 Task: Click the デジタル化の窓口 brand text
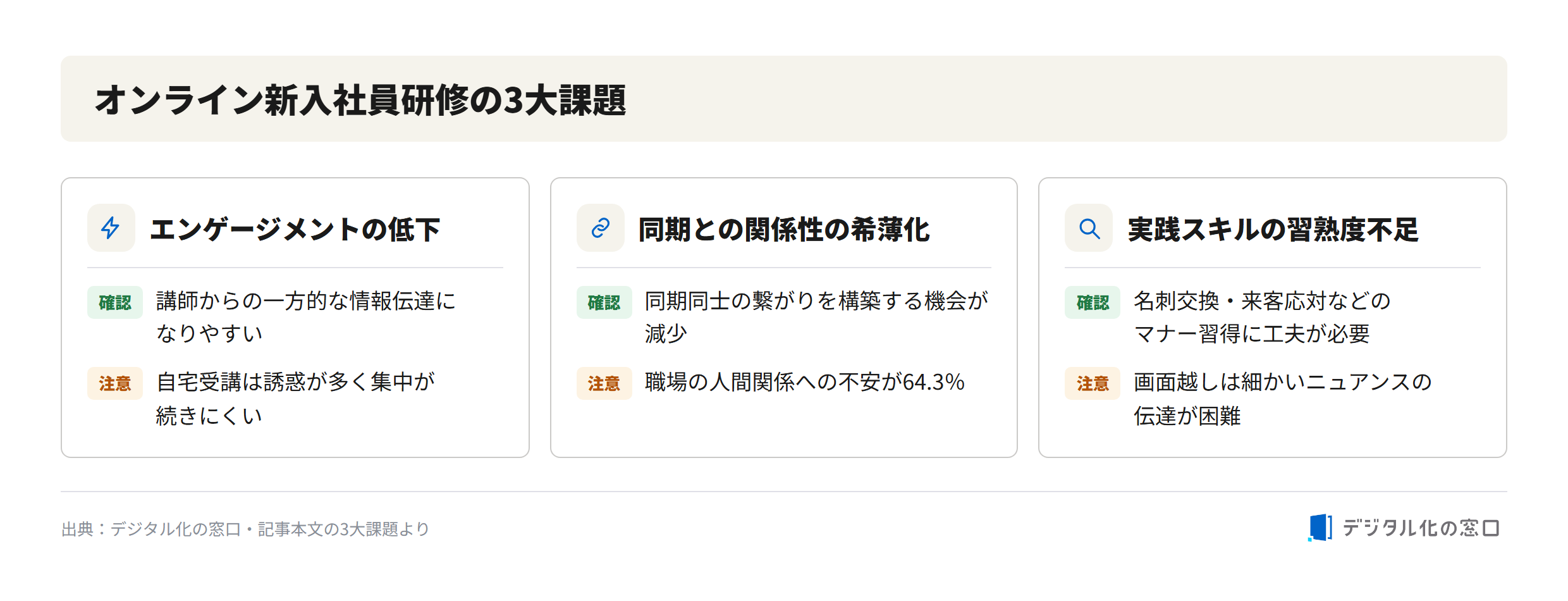coord(1421,528)
